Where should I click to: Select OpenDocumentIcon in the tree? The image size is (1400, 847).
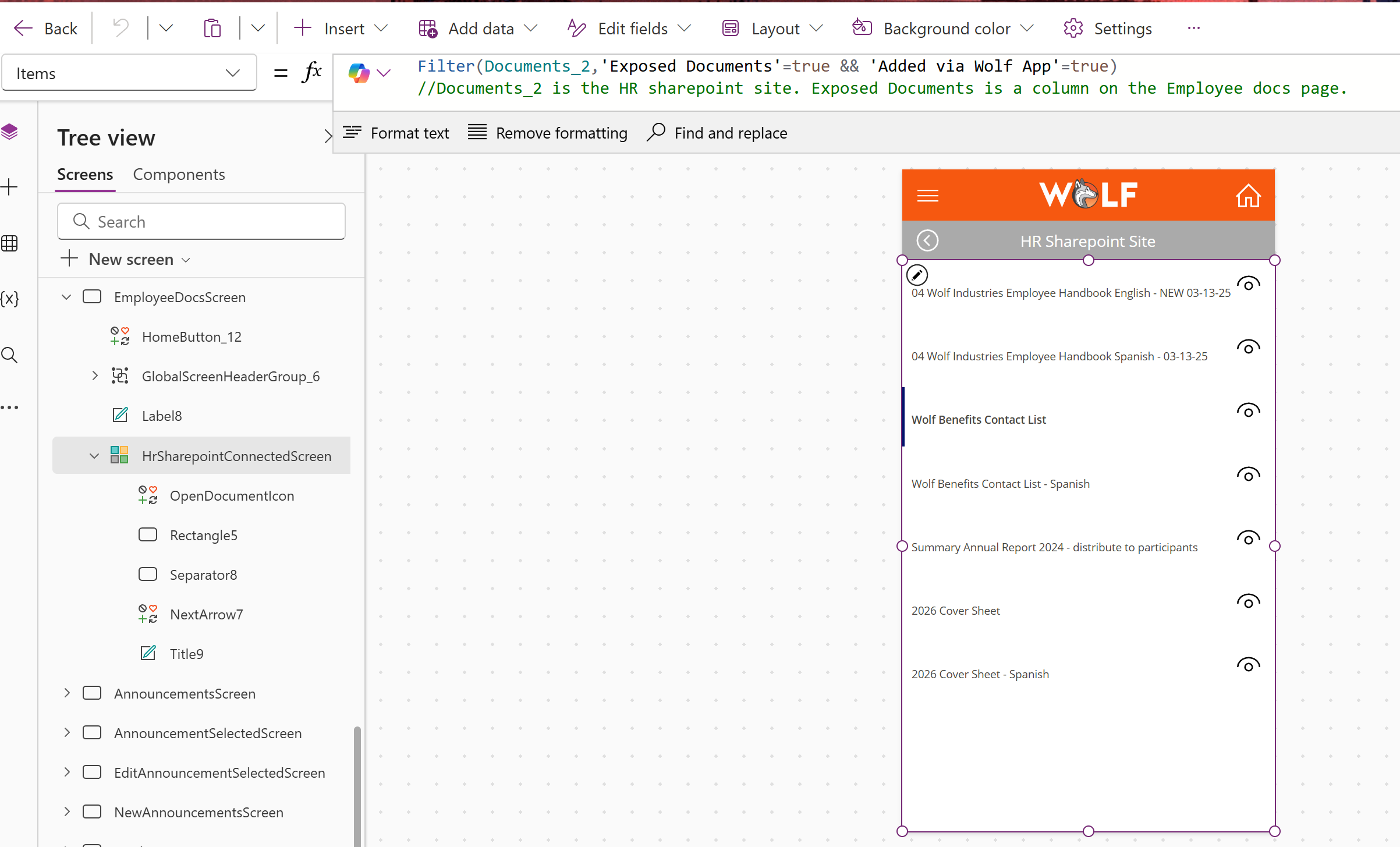(x=232, y=495)
